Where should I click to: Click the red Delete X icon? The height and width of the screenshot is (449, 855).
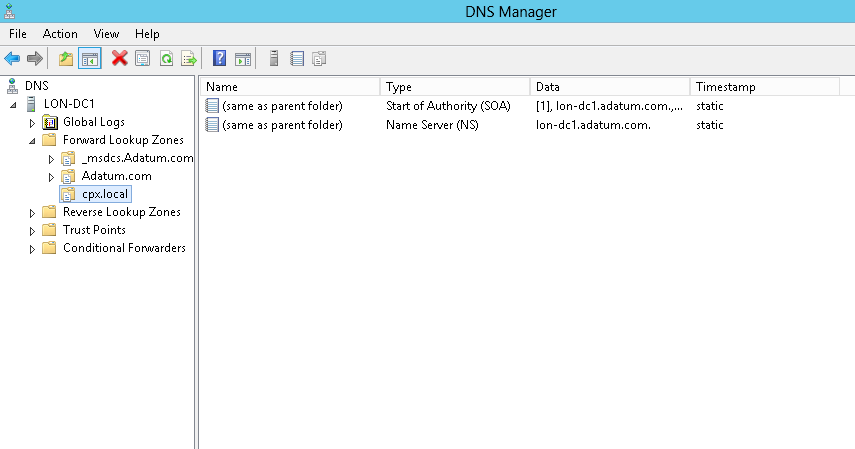click(119, 58)
